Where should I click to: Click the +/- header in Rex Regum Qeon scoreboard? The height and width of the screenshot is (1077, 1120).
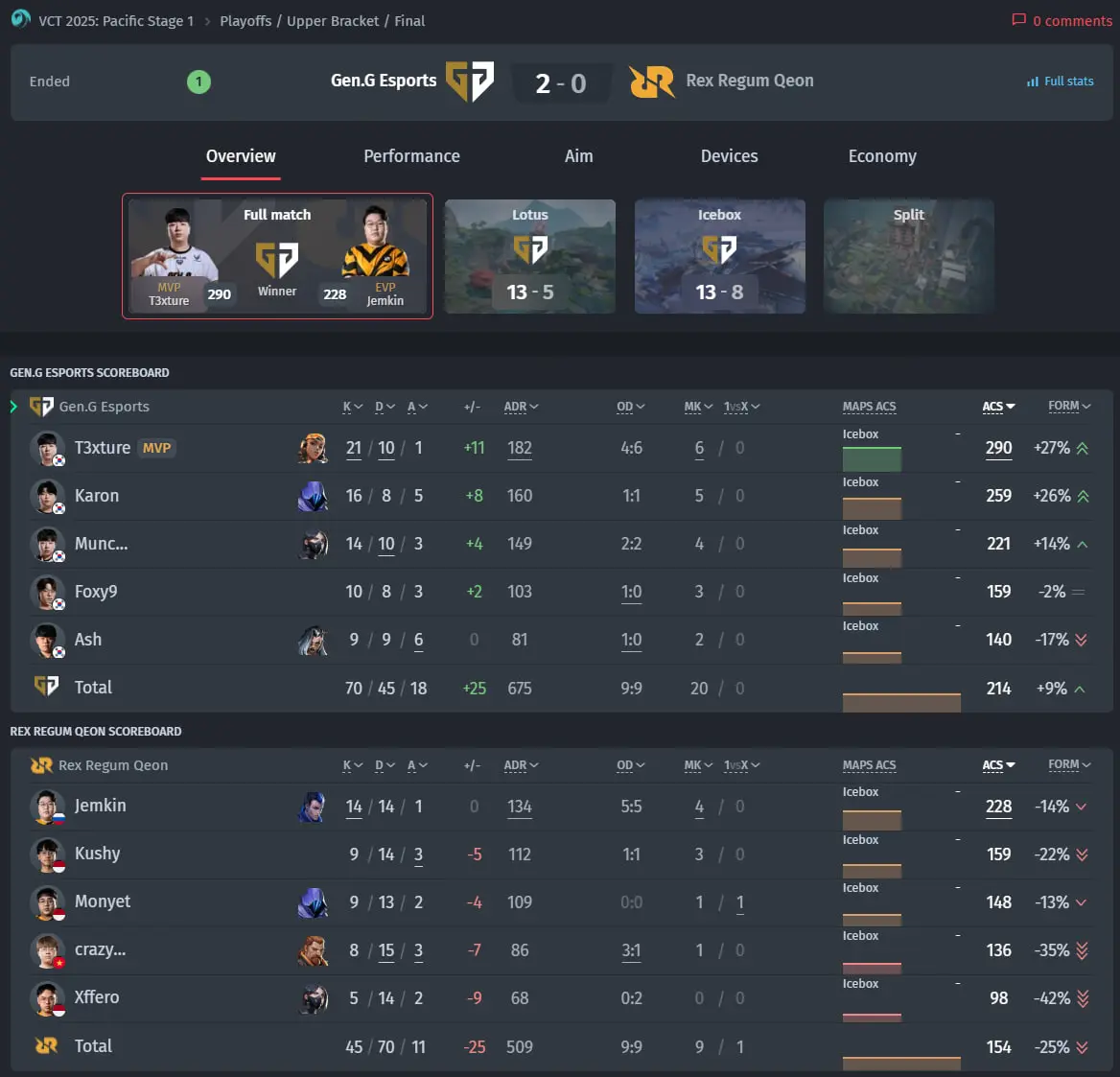472,765
